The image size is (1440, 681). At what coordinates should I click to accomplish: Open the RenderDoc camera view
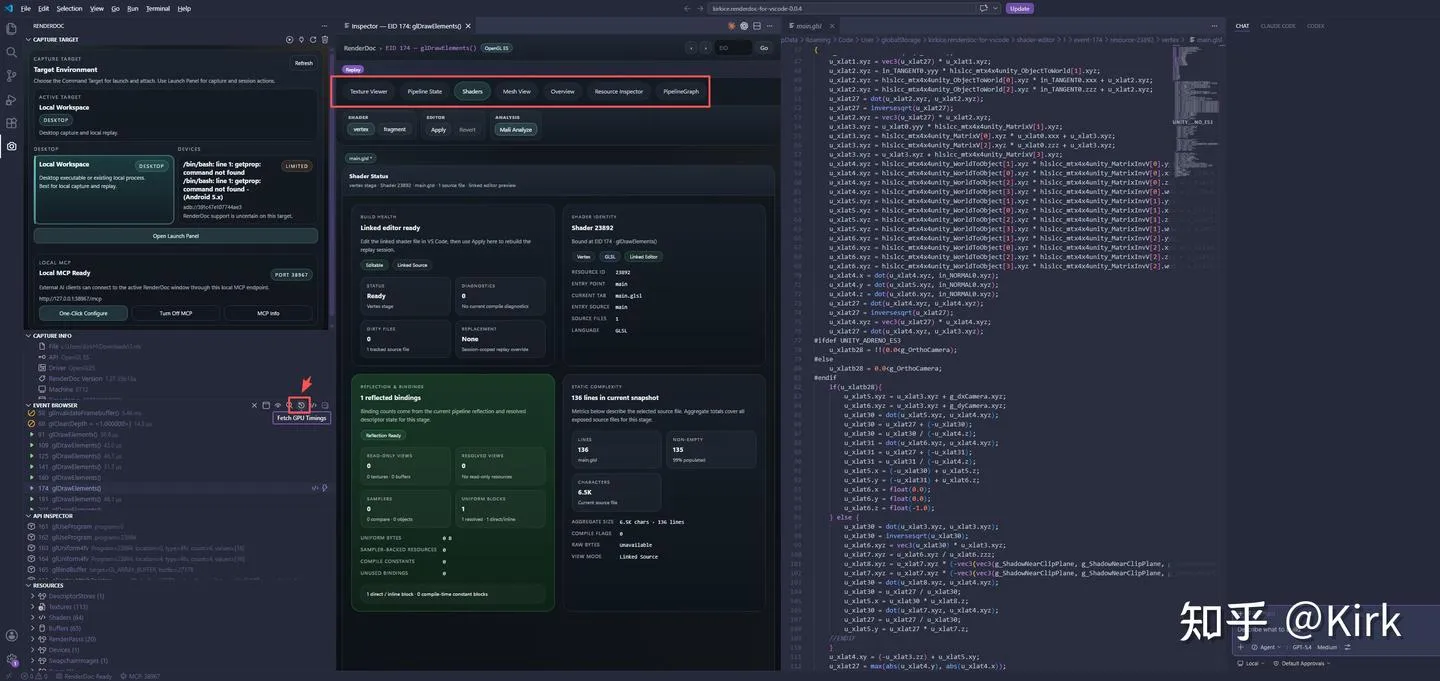click(x=11, y=146)
